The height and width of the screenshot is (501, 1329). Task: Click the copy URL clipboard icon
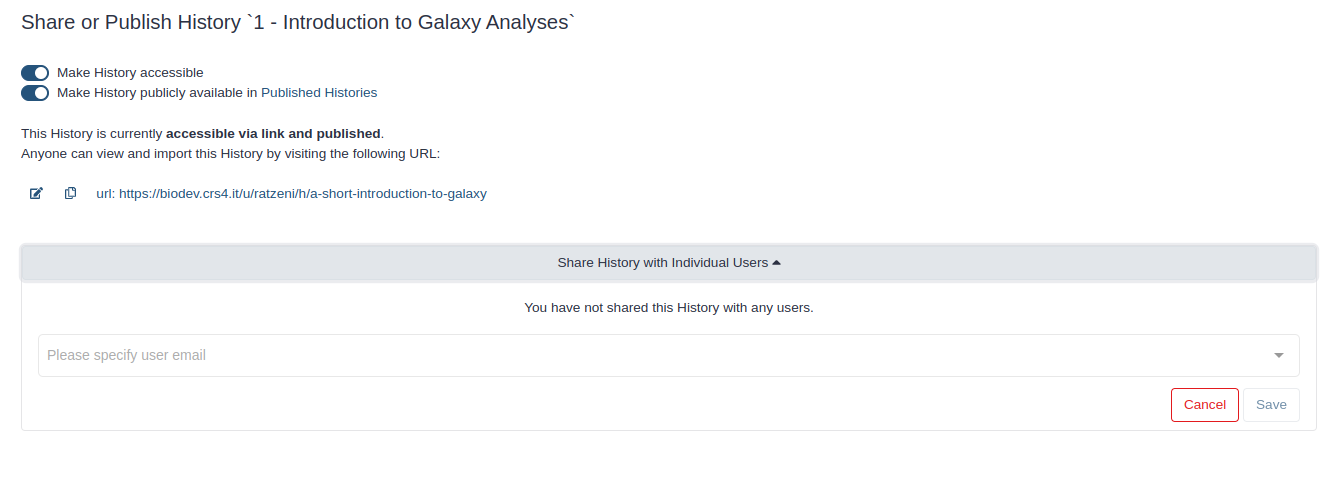click(70, 193)
